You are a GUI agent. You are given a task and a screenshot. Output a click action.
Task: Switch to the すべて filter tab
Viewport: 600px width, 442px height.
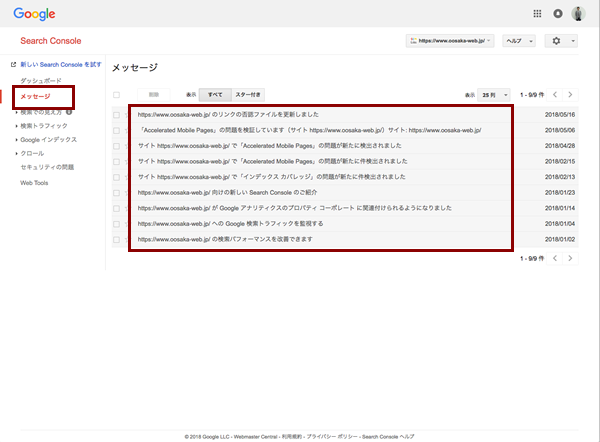click(x=215, y=95)
